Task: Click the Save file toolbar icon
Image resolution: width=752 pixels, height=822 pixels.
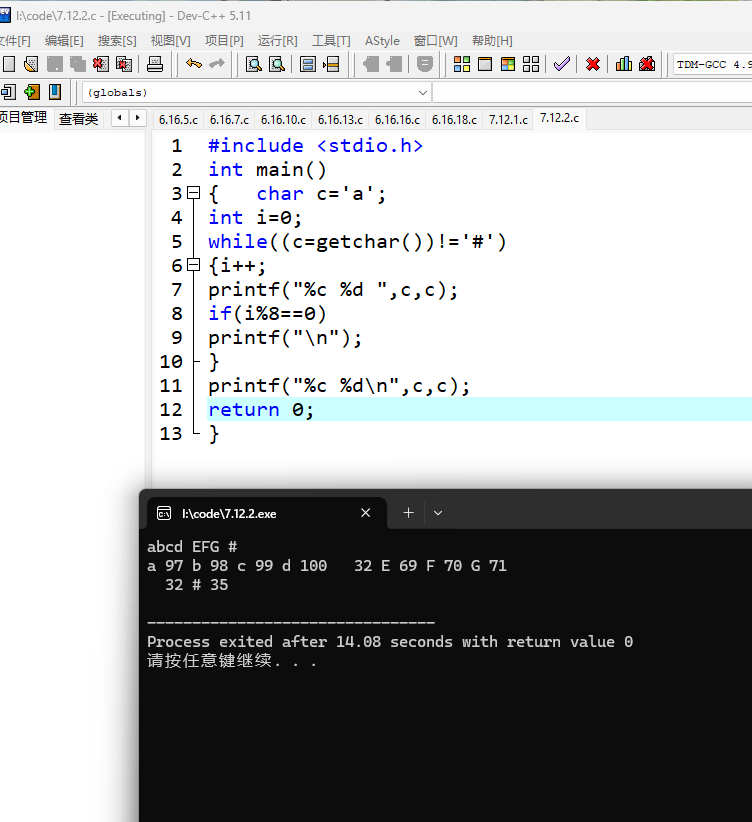Action: (x=55, y=64)
